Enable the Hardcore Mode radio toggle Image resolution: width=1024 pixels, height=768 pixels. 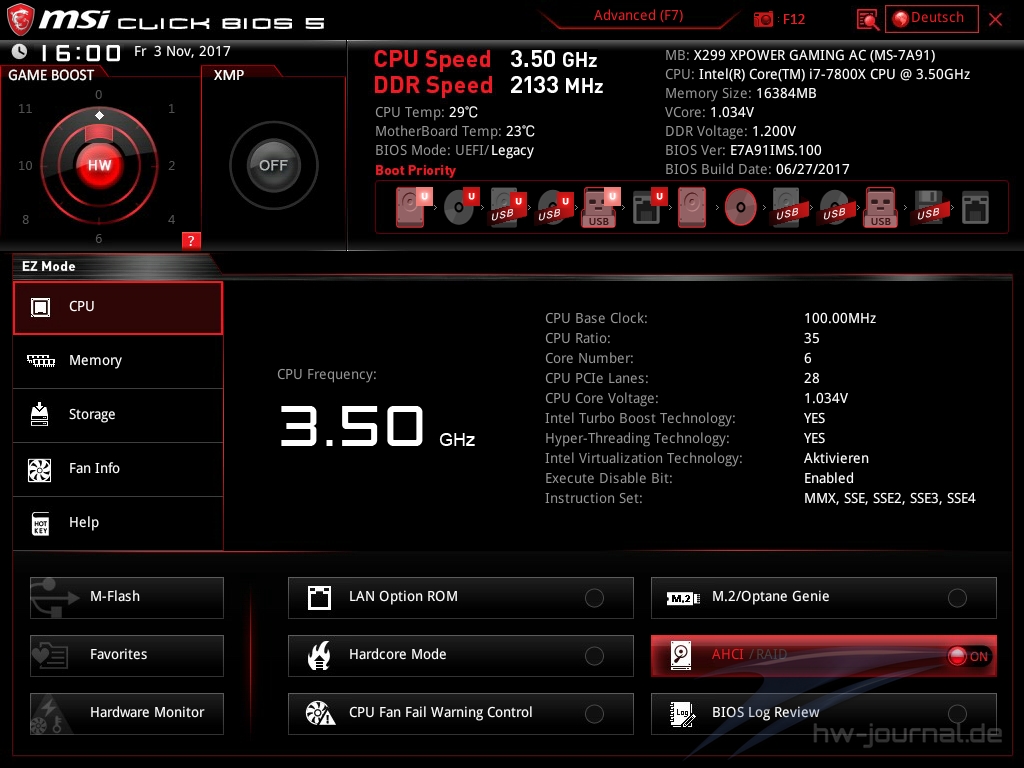click(594, 656)
